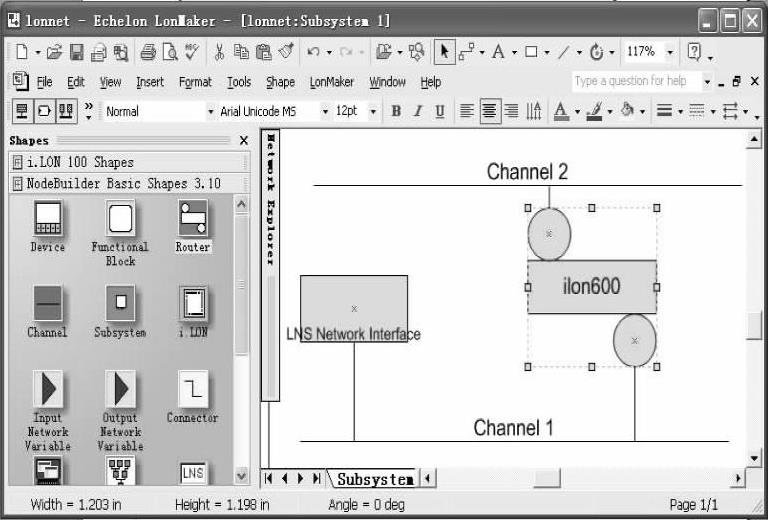Click the Print icon
768x520 pixels.
[148, 51]
